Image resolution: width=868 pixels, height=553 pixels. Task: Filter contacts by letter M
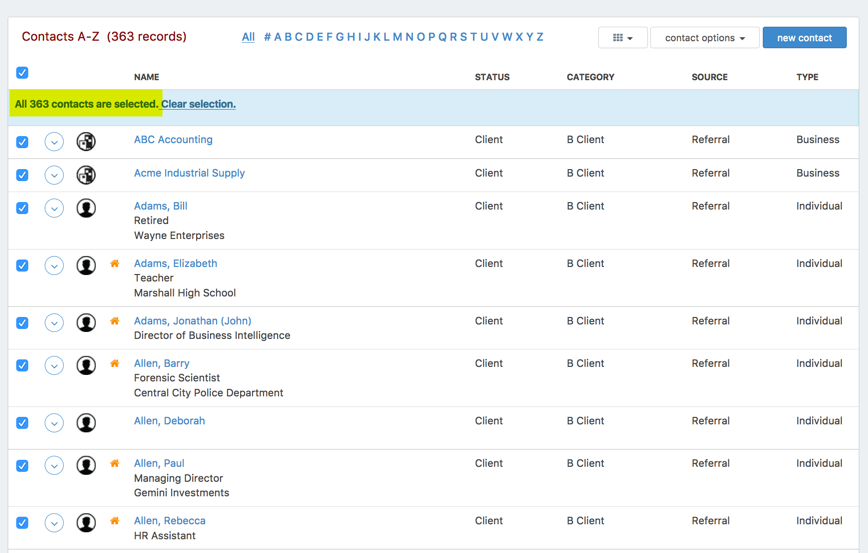coord(397,37)
